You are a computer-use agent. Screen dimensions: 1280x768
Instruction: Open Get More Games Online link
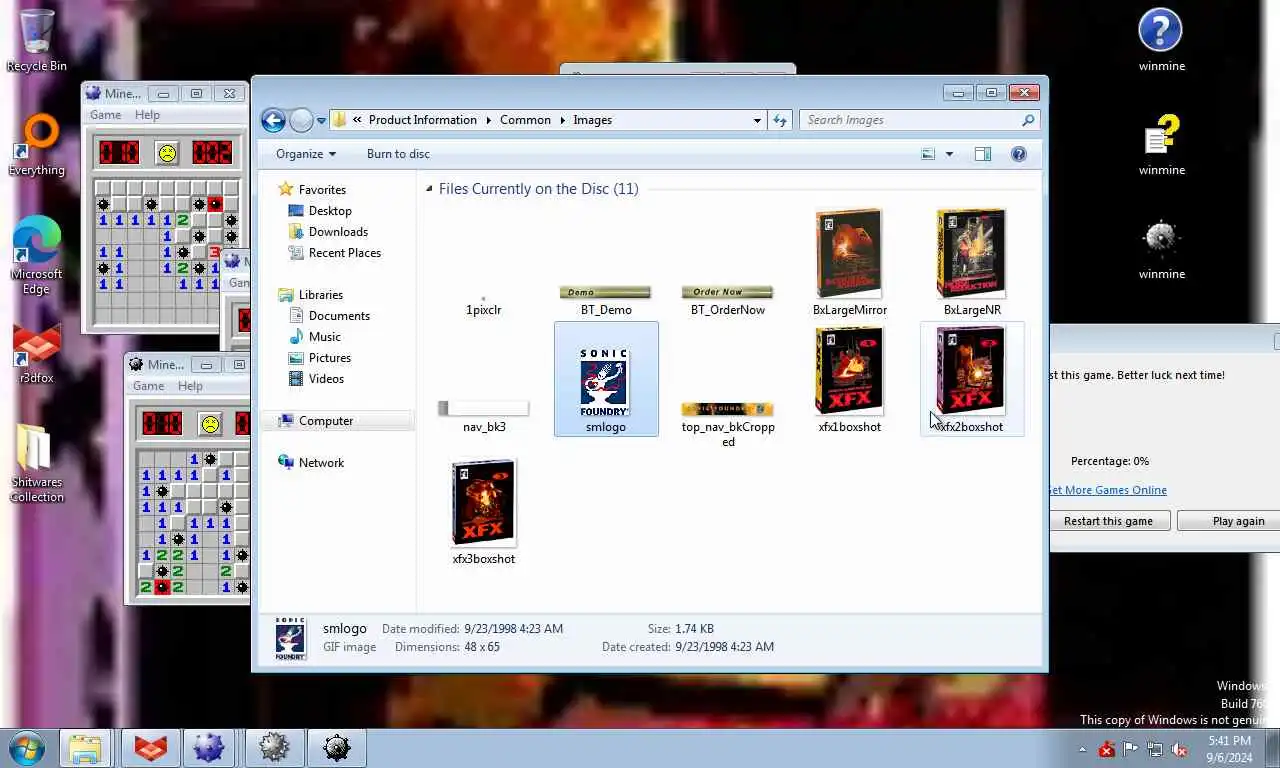pyautogui.click(x=1108, y=490)
